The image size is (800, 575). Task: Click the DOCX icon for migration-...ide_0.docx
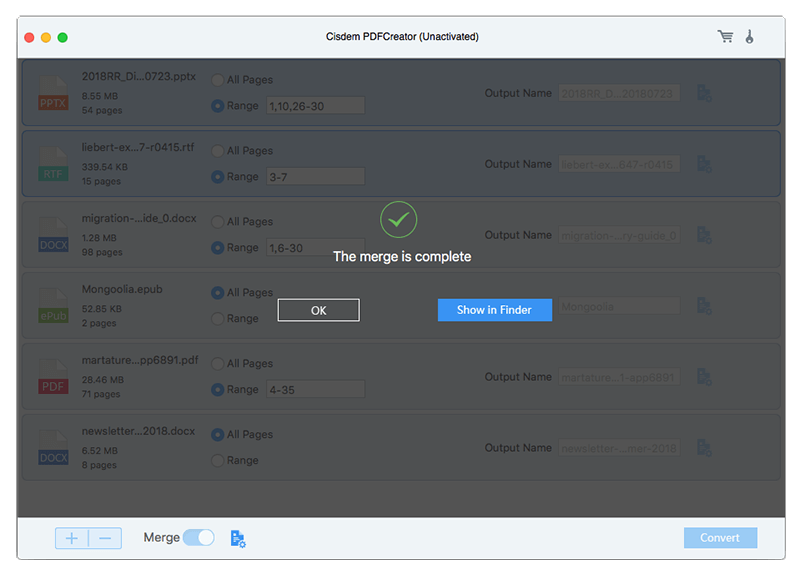53,235
